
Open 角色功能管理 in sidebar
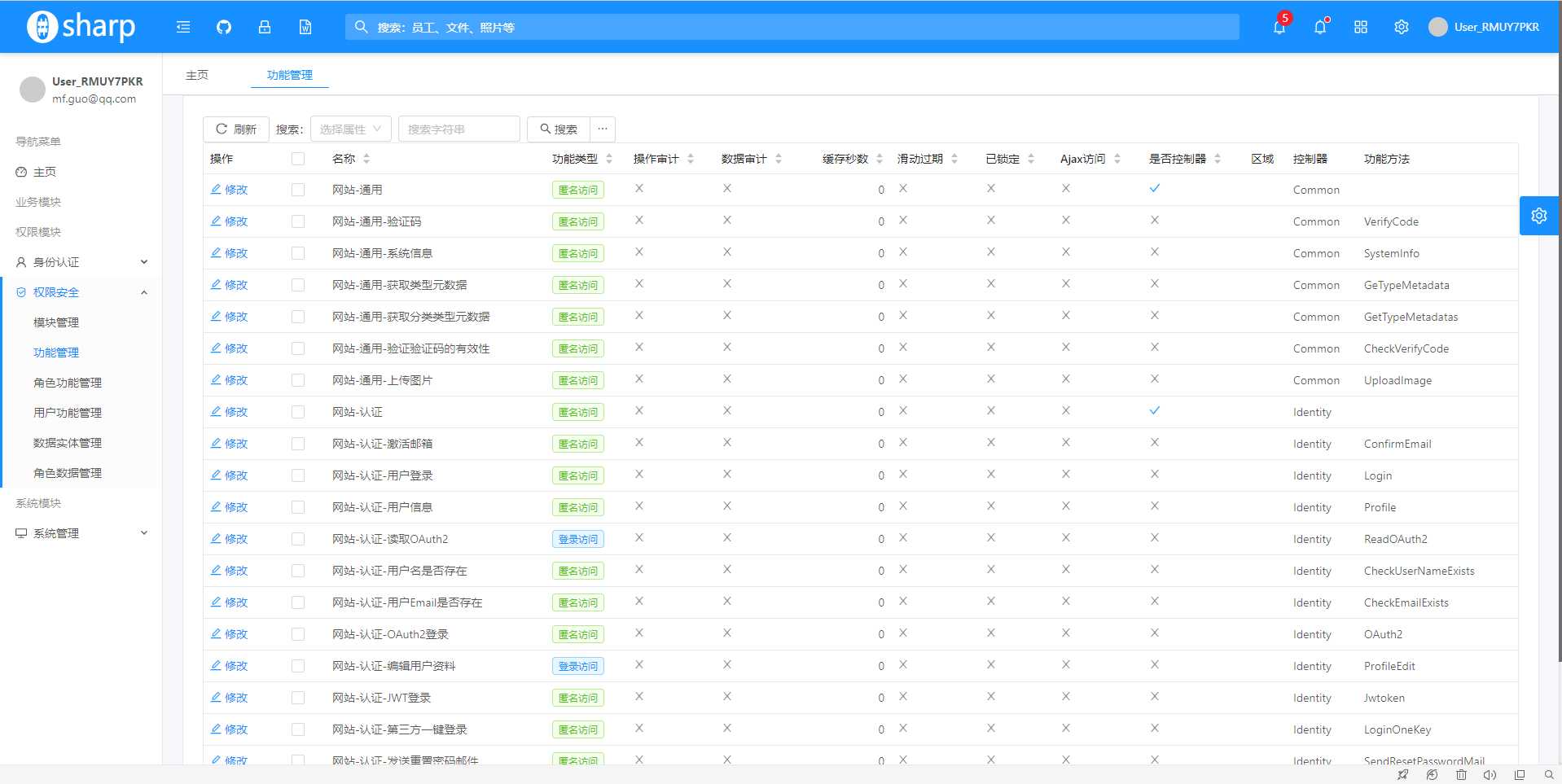tap(68, 383)
